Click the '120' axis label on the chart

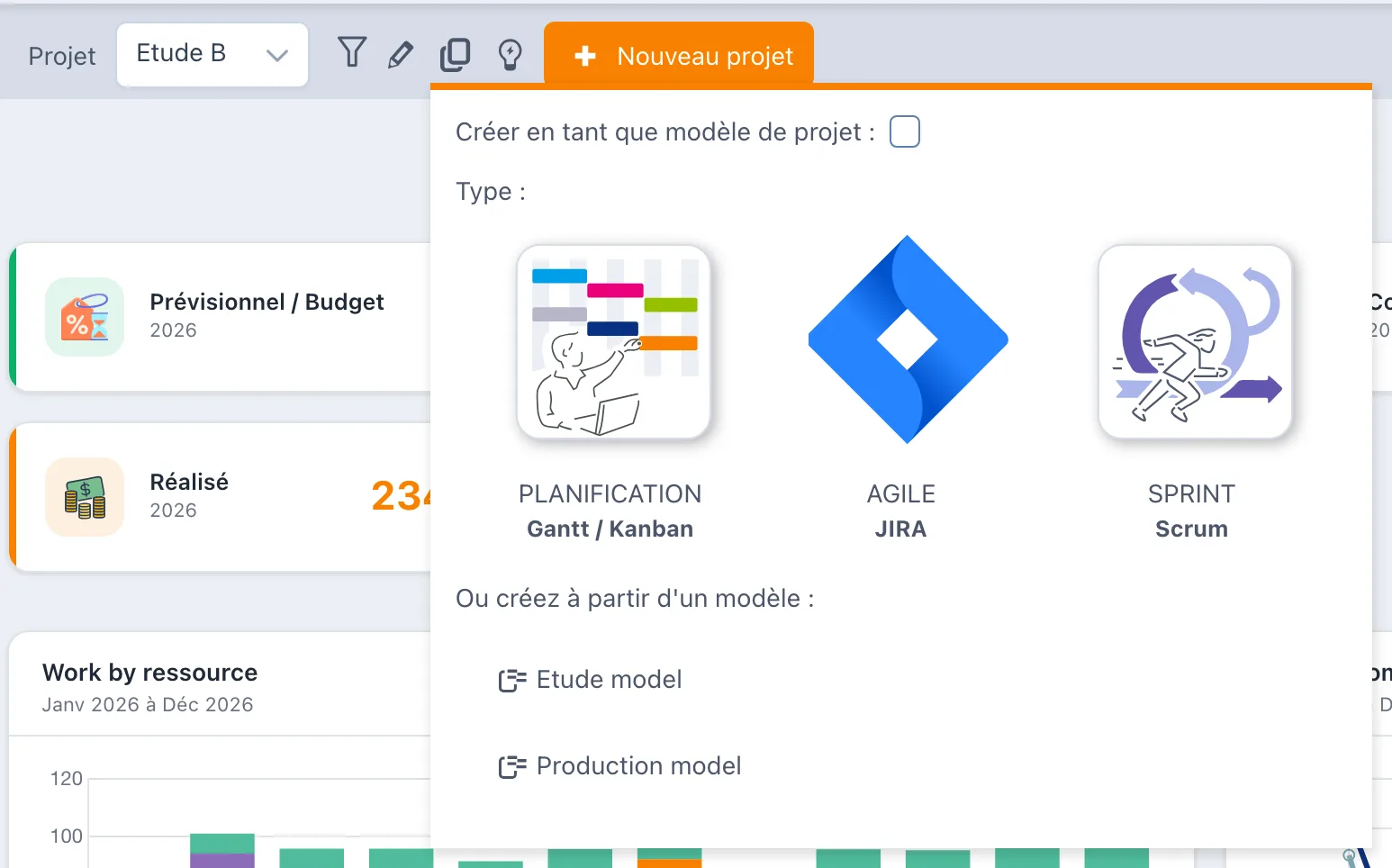[x=67, y=778]
